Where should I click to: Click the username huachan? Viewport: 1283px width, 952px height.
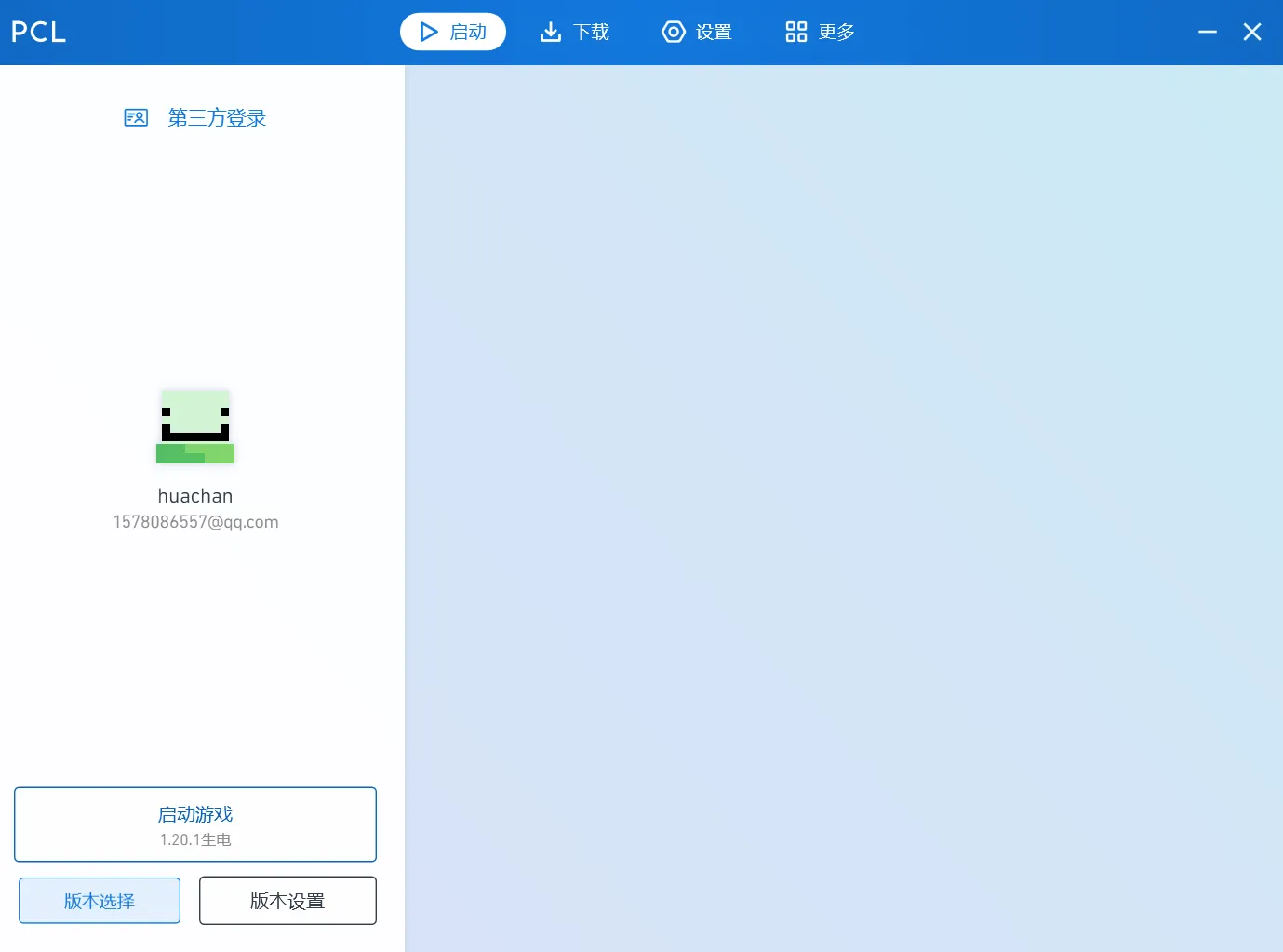(x=195, y=496)
